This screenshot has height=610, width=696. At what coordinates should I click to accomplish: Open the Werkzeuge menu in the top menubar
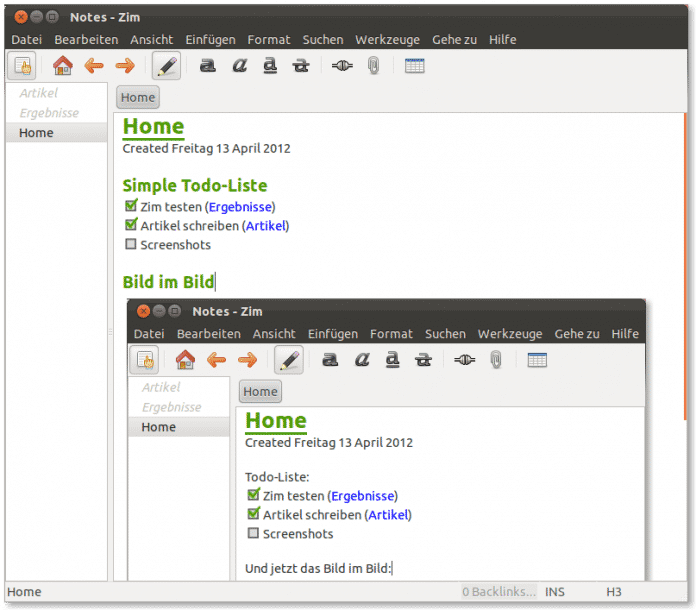point(387,39)
